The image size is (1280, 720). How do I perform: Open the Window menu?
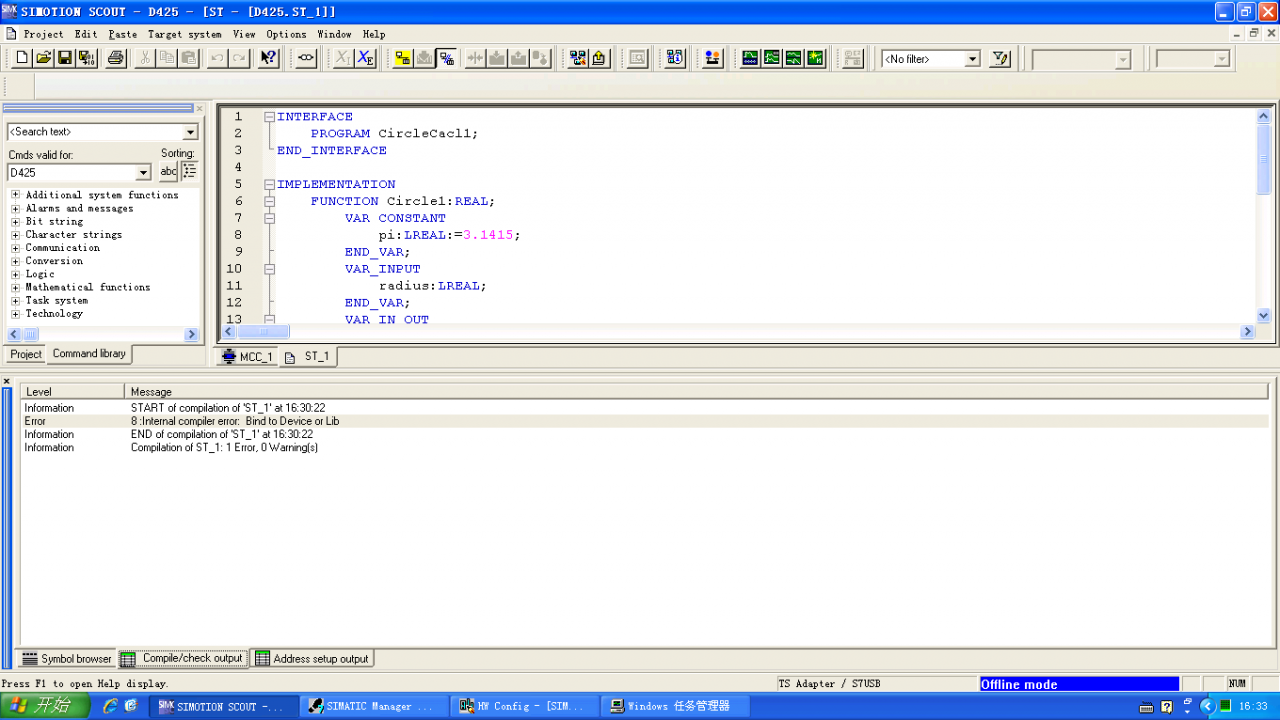tap(334, 34)
